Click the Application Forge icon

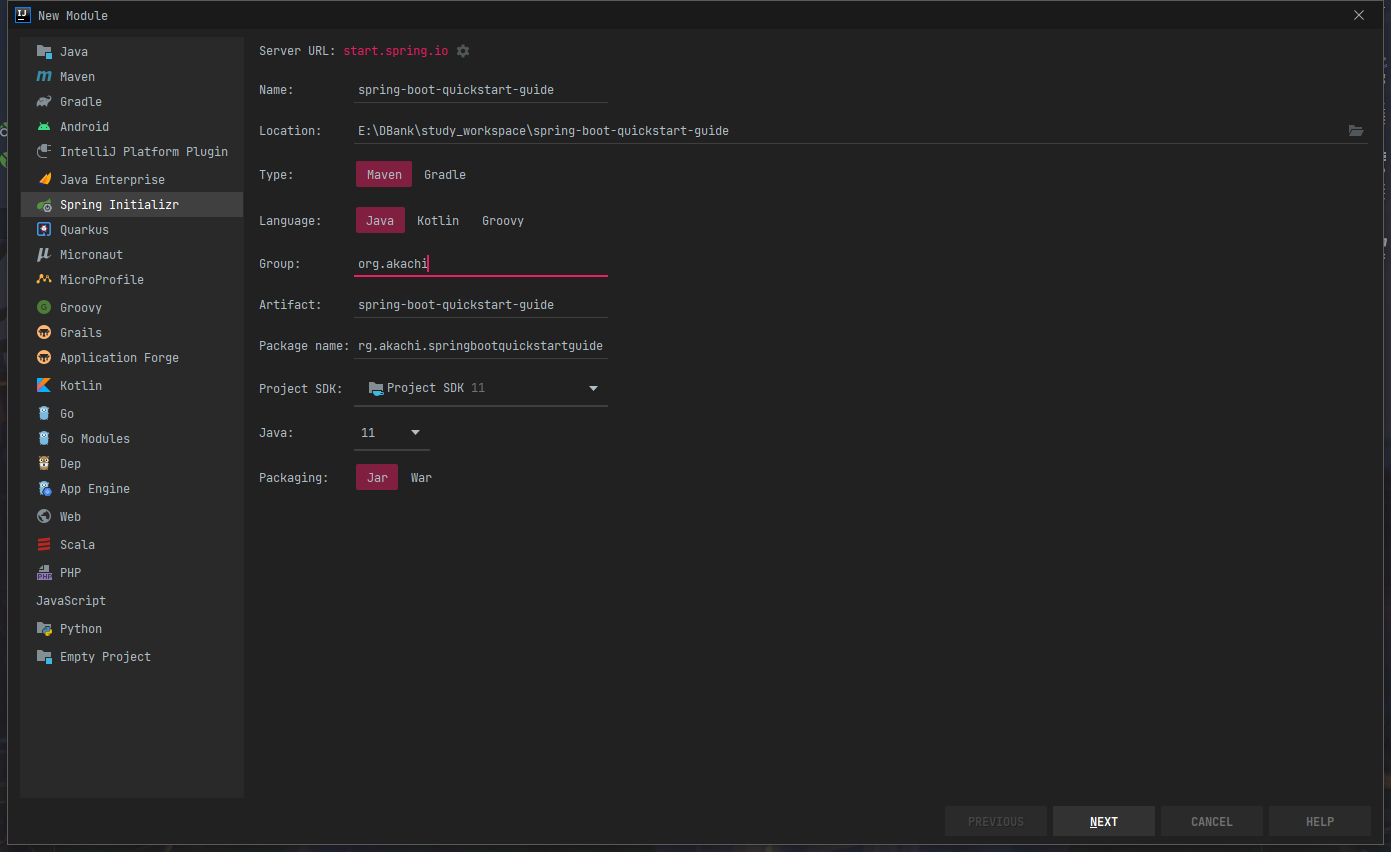pyautogui.click(x=44, y=357)
